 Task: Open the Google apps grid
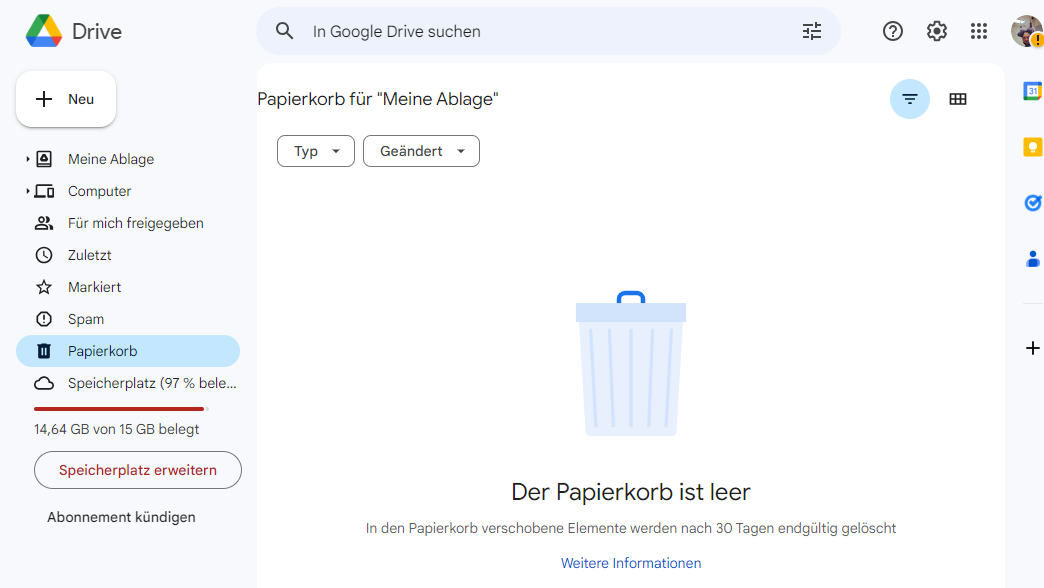point(979,31)
